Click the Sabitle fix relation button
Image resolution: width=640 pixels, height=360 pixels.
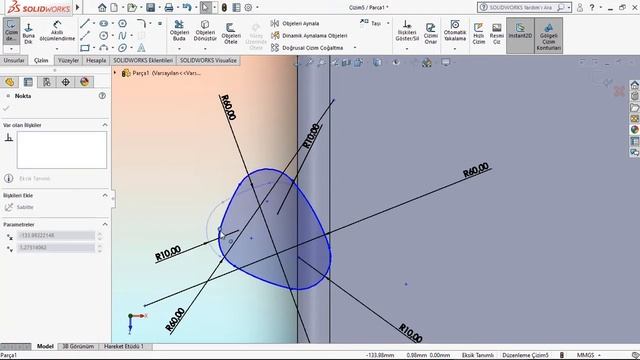[x=20, y=207]
